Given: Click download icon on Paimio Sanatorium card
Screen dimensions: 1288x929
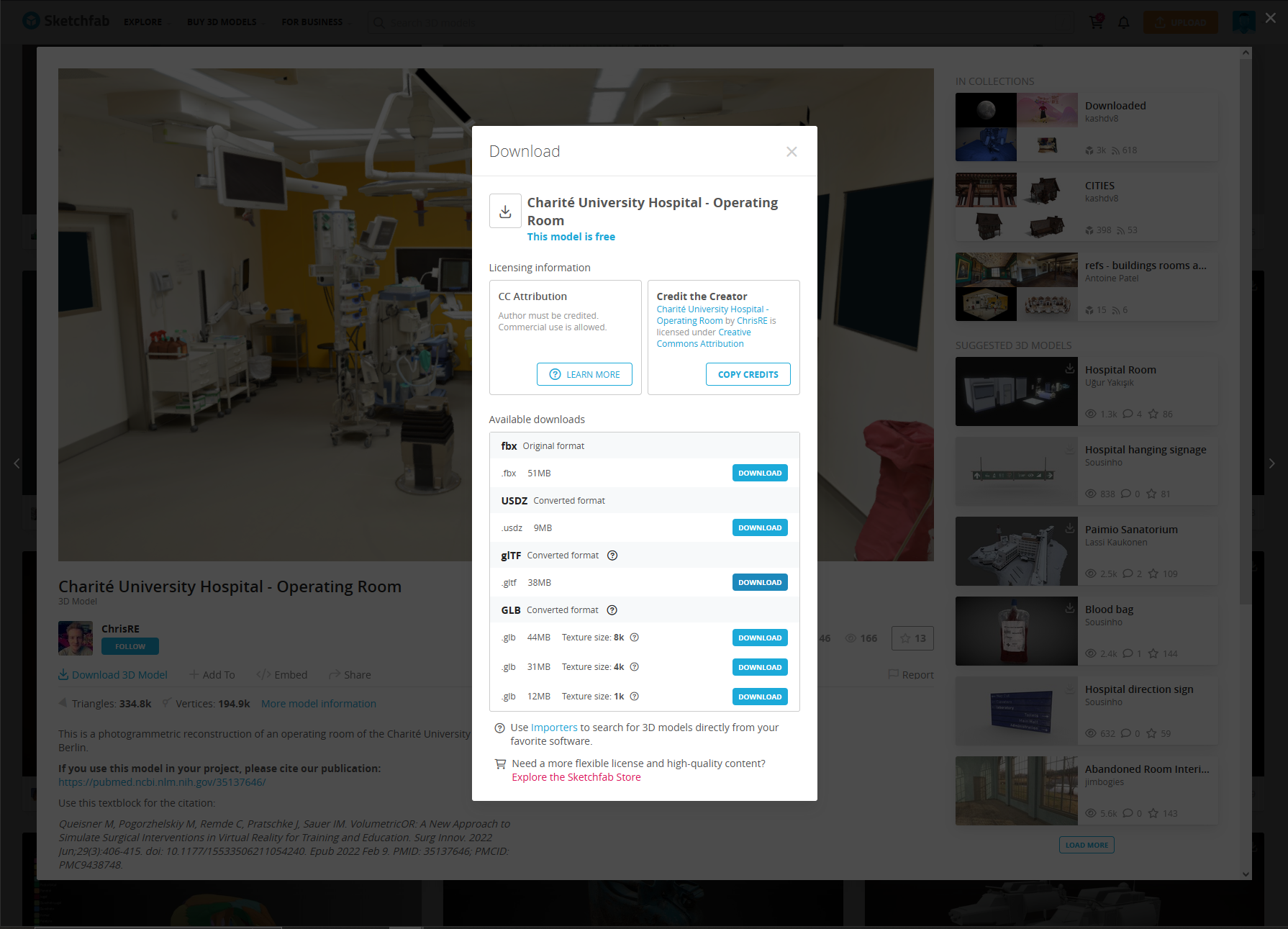Looking at the screenshot, I should 1070,527.
